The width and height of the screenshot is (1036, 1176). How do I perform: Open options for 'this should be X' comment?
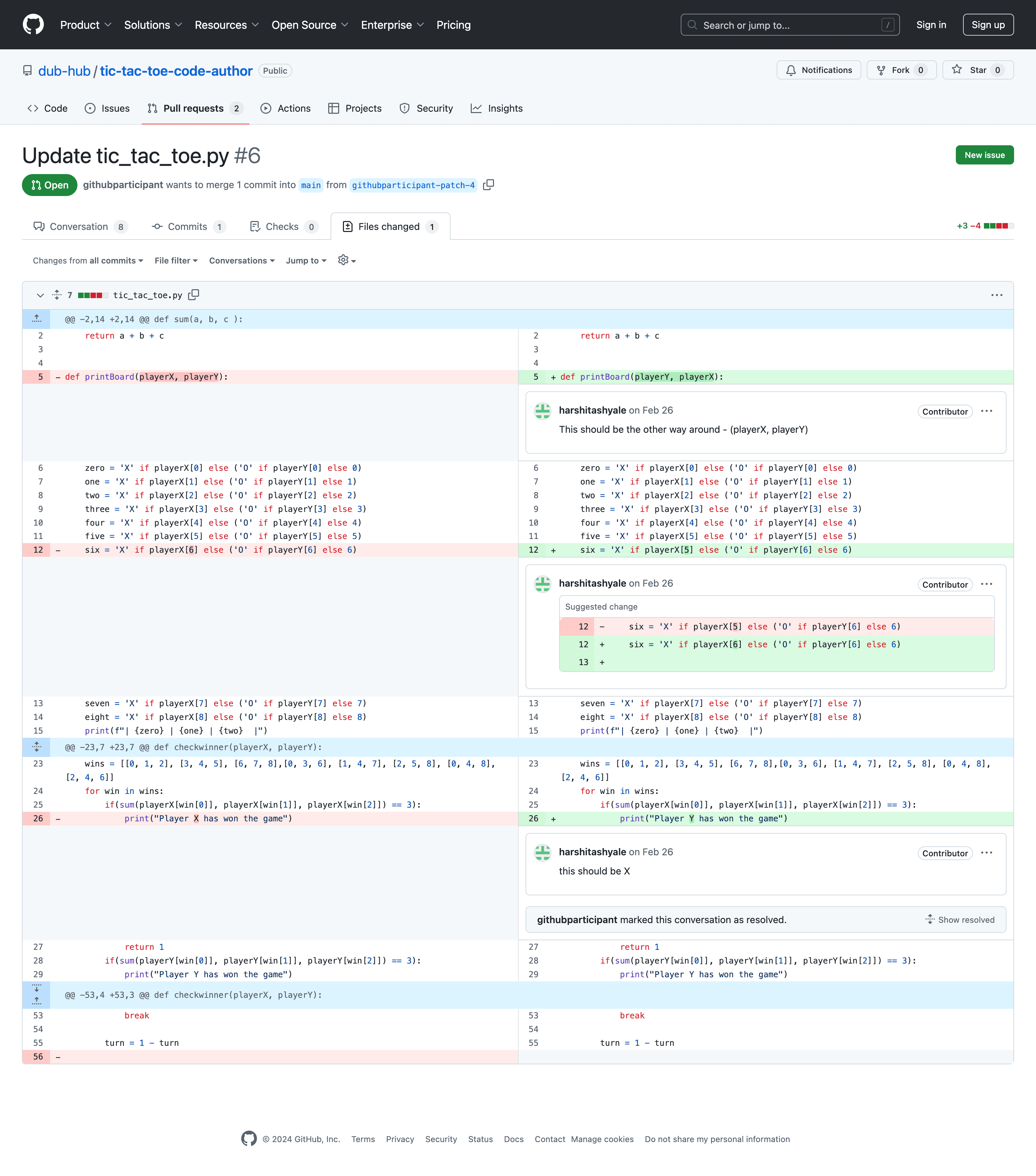(x=987, y=853)
